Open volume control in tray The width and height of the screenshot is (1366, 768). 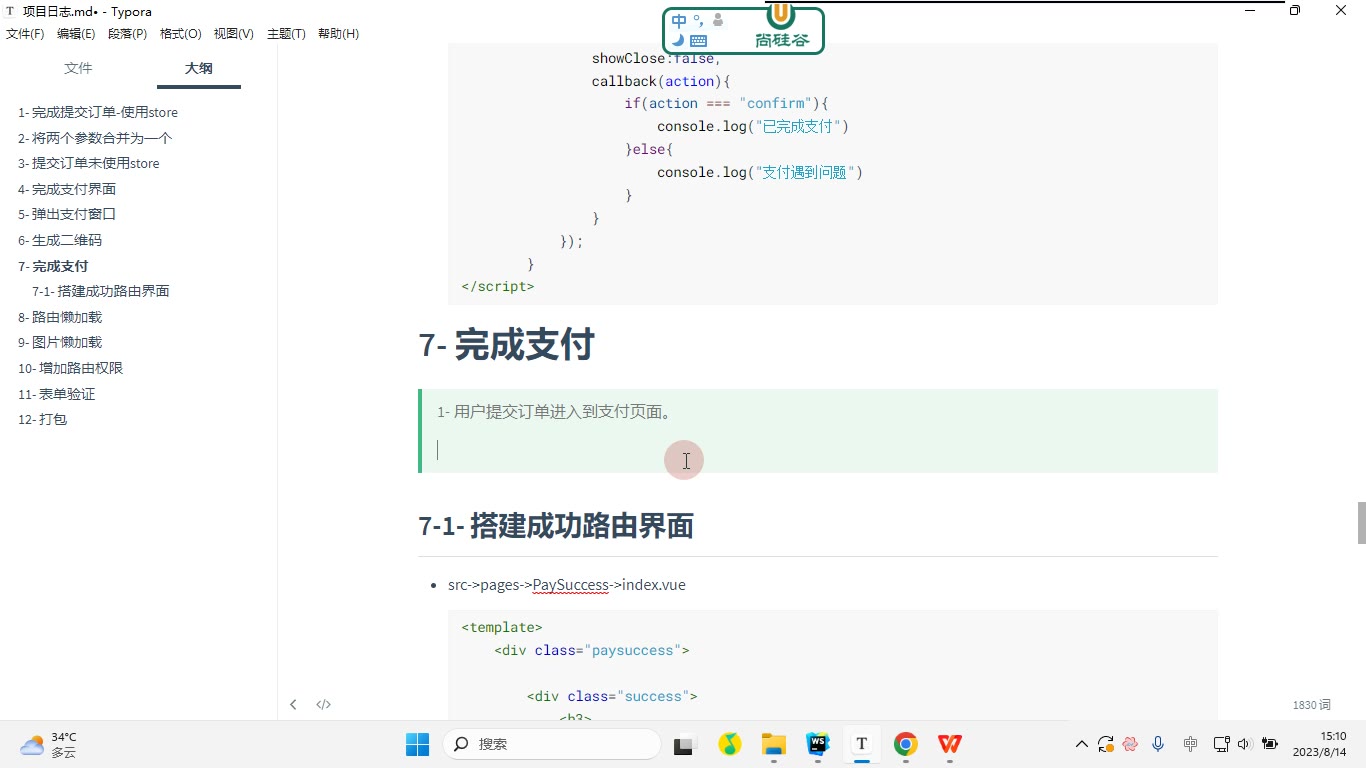click(x=1244, y=744)
